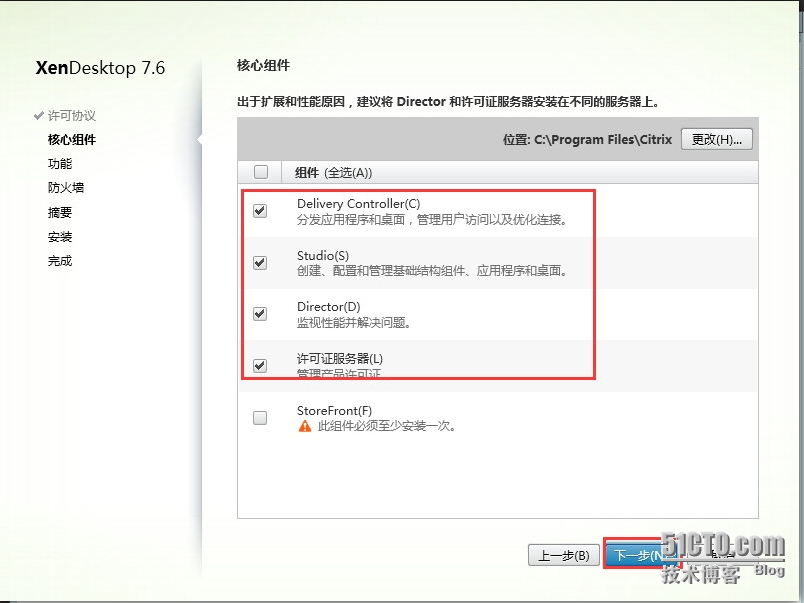Image resolution: width=804 pixels, height=603 pixels.
Task: Click the 许可证服务器(L) label text
Action: (x=340, y=358)
